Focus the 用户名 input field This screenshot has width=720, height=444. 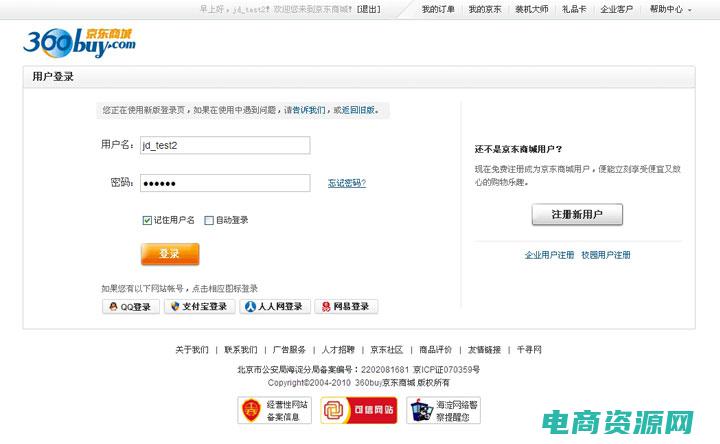225,145
